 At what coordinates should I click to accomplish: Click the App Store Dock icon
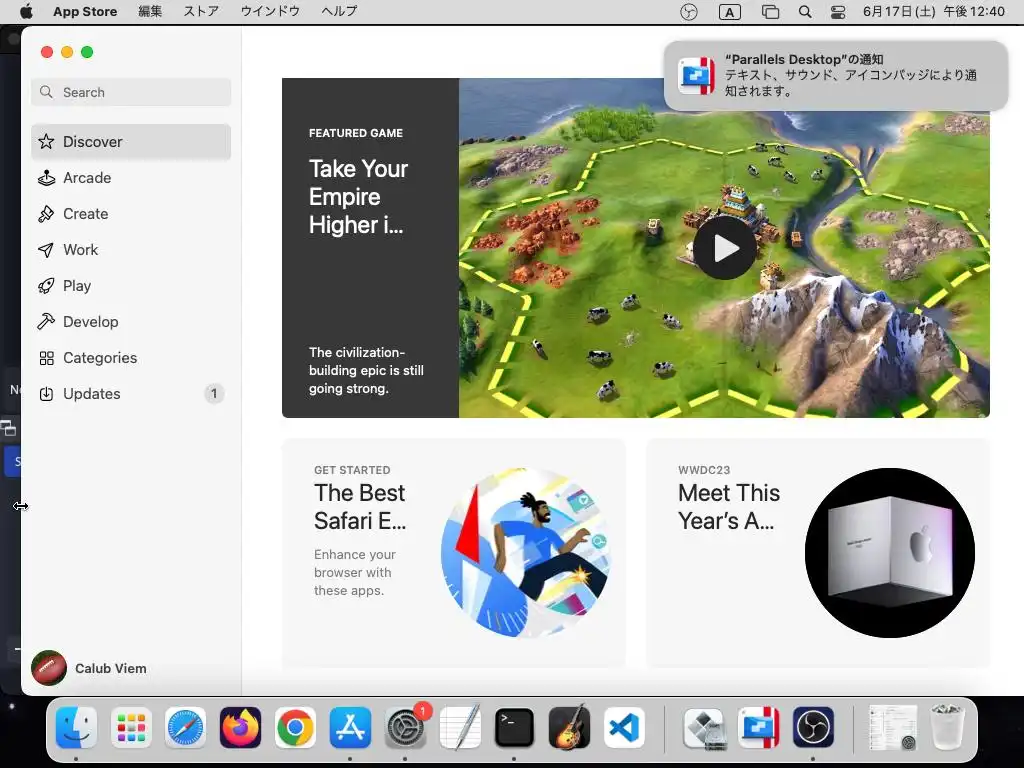350,728
